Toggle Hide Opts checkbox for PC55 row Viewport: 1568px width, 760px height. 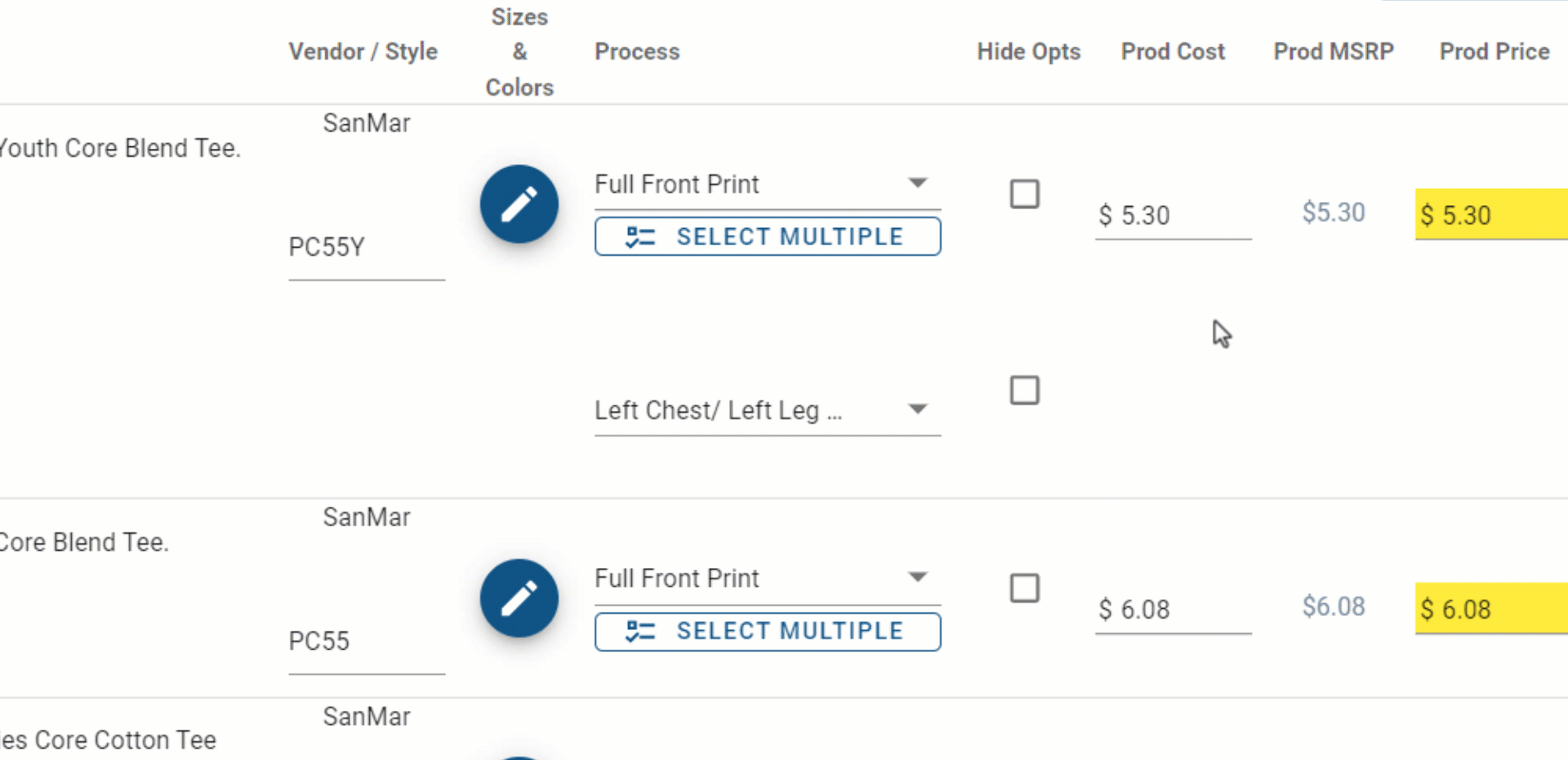(x=1025, y=588)
